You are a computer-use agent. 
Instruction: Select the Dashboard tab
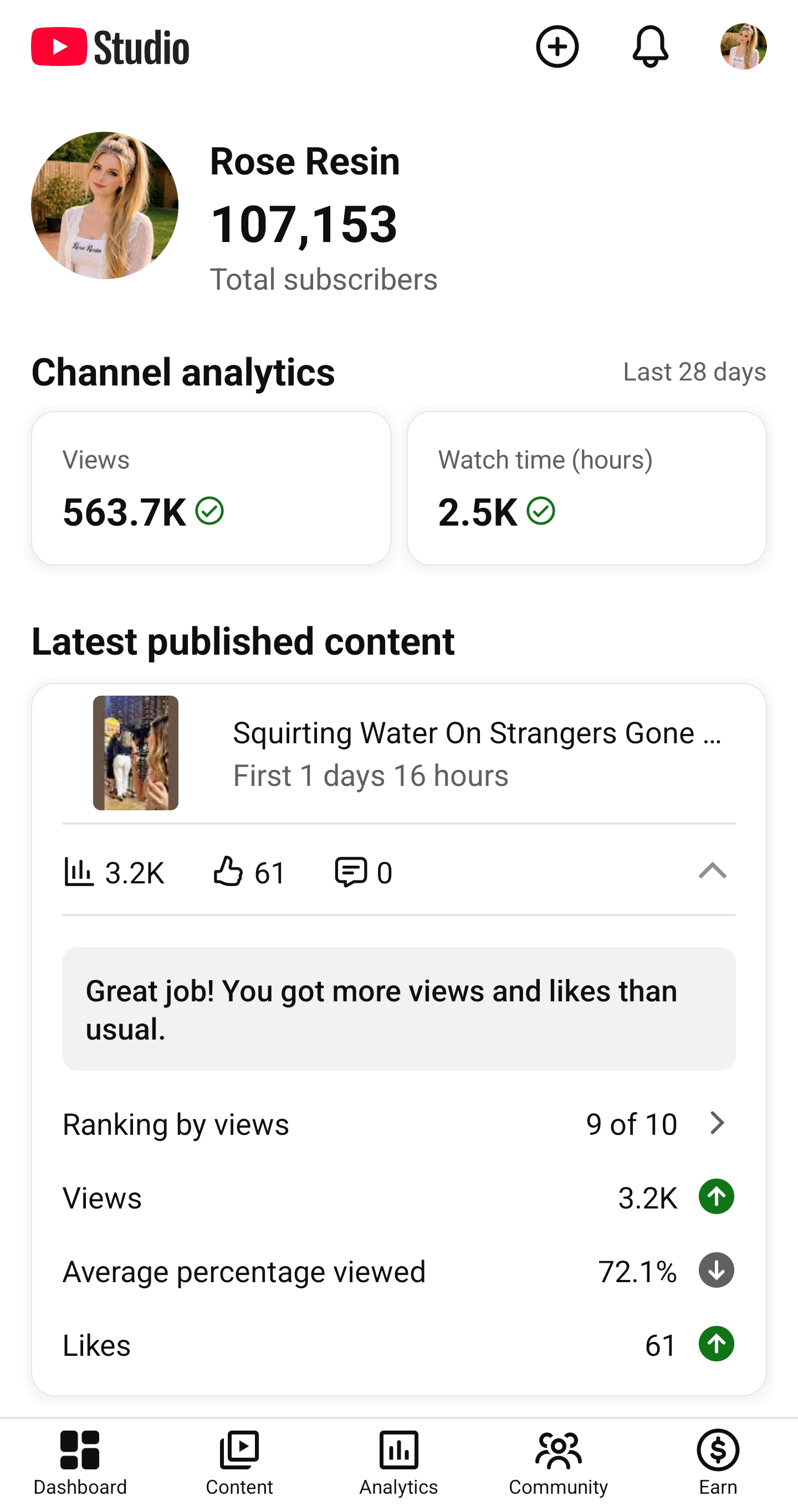coord(80,1462)
